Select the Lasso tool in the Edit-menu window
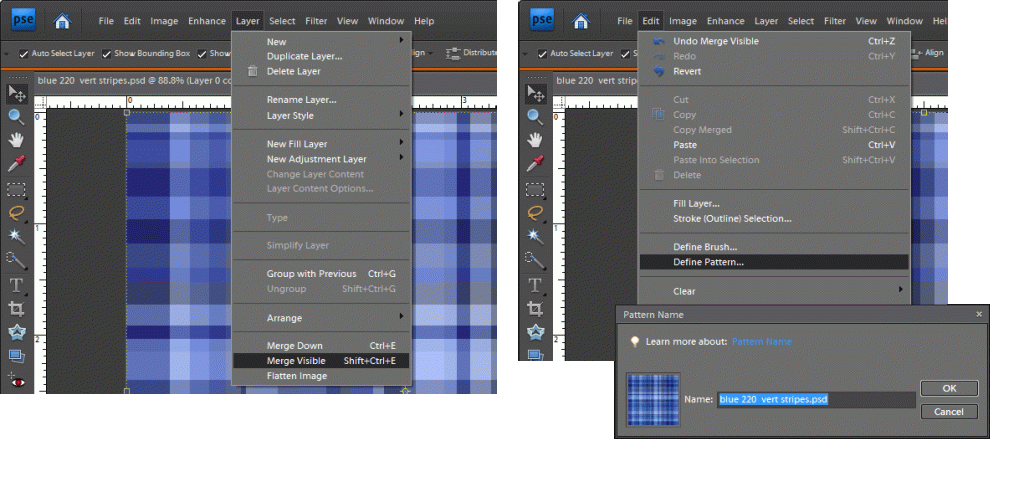Screen dimensions: 1024x482 click(536, 213)
